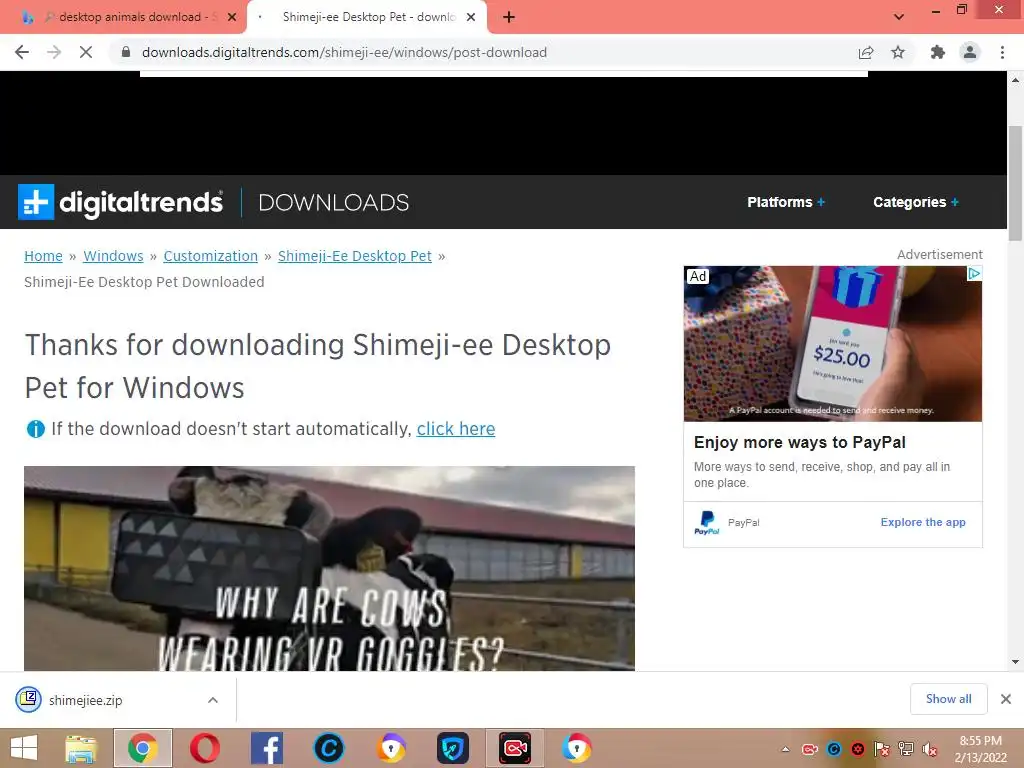This screenshot has width=1024, height=768.
Task: Open the Windows breadcrumb link
Action: 113,256
